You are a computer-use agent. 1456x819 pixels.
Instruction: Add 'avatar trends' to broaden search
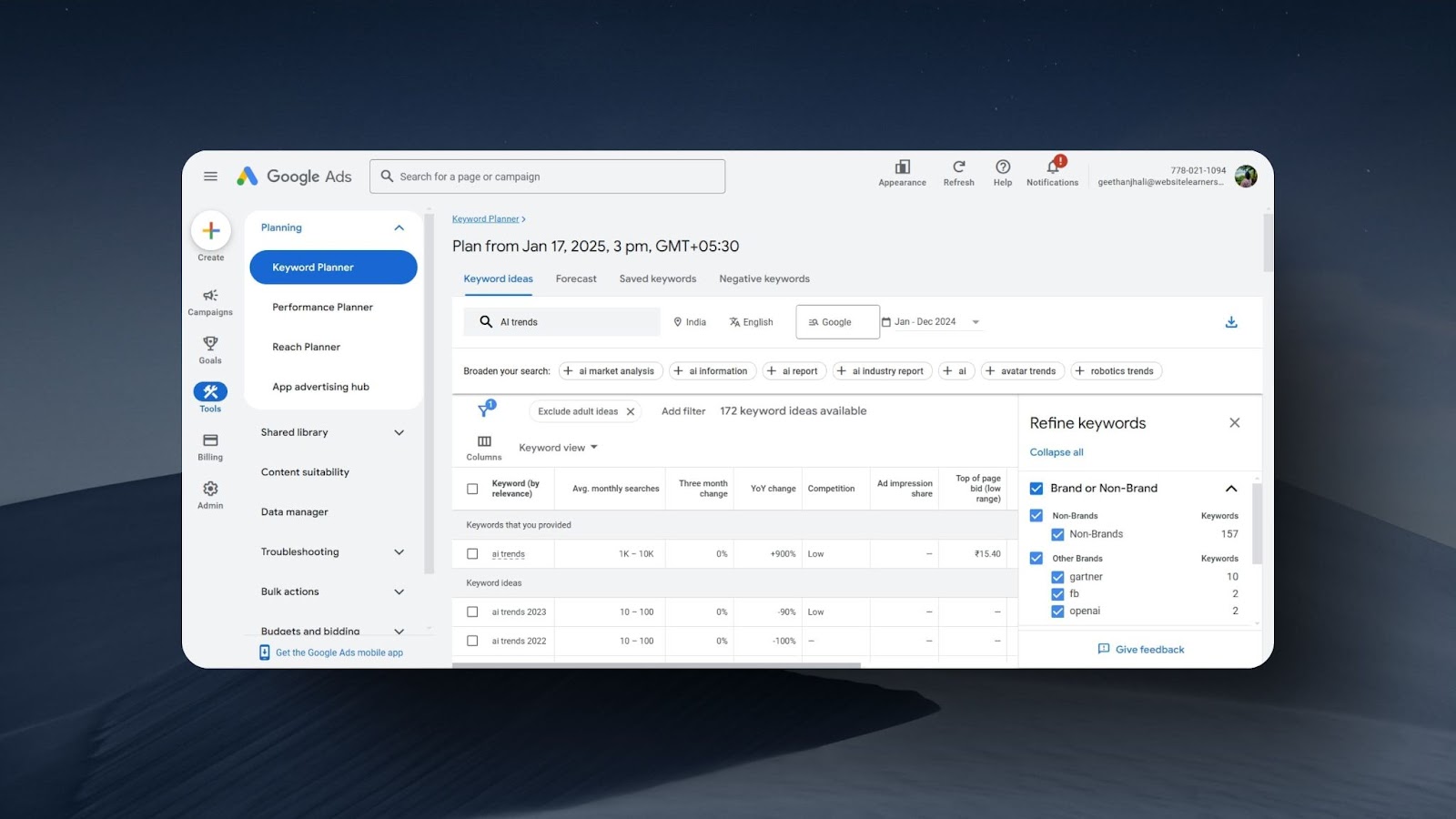pyautogui.click(x=1022, y=371)
